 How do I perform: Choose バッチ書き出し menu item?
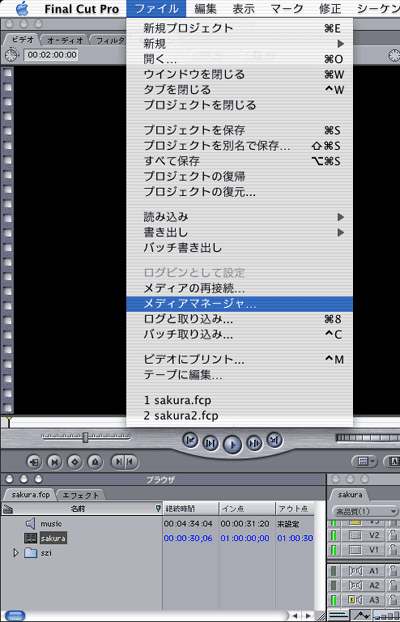click(239, 248)
